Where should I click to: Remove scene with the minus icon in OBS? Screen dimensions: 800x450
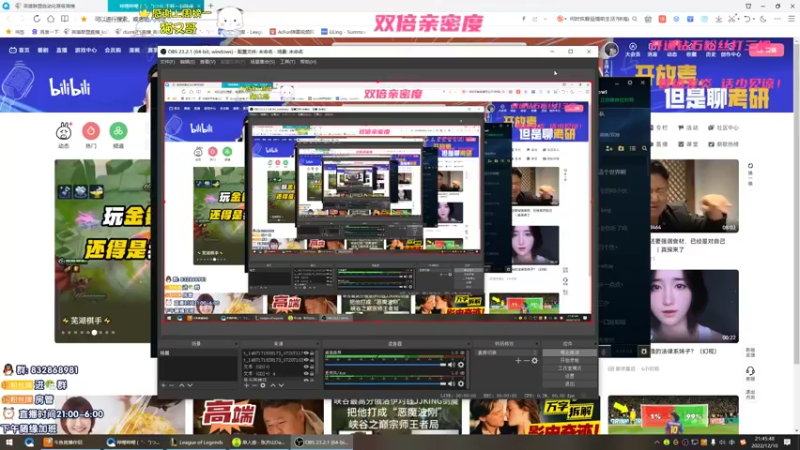point(172,385)
